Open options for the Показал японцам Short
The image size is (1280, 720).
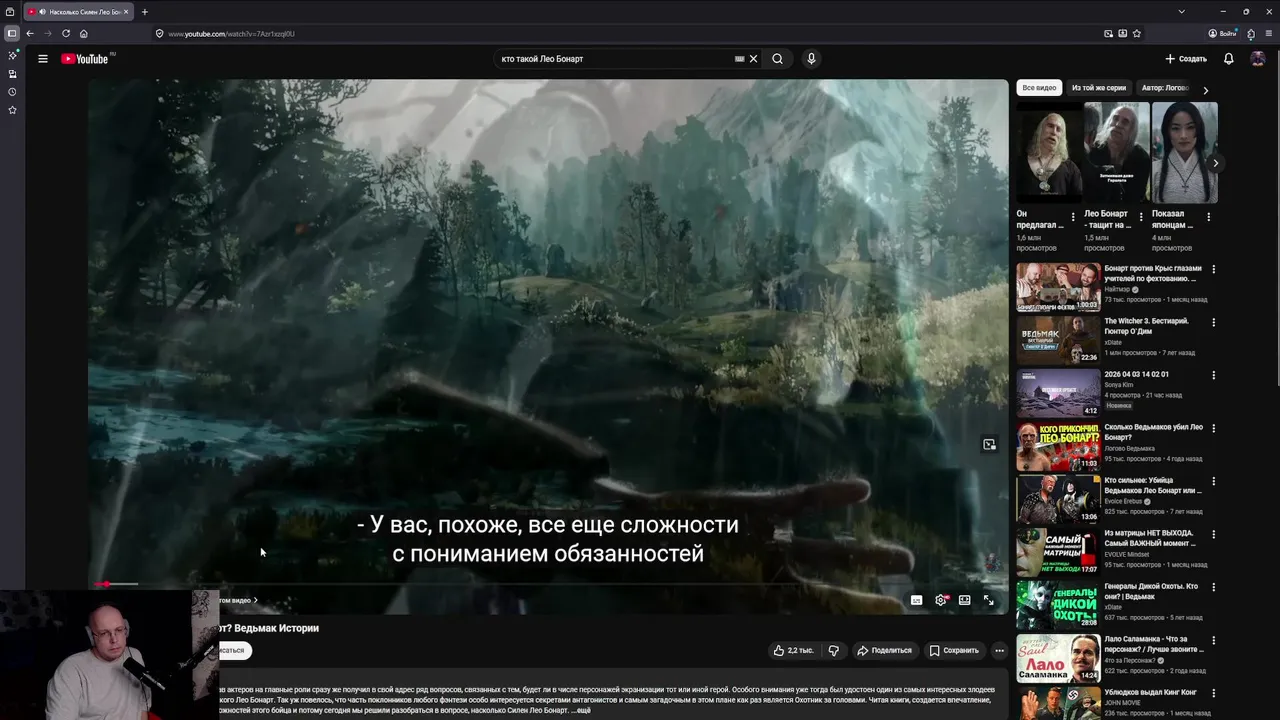tap(1208, 217)
